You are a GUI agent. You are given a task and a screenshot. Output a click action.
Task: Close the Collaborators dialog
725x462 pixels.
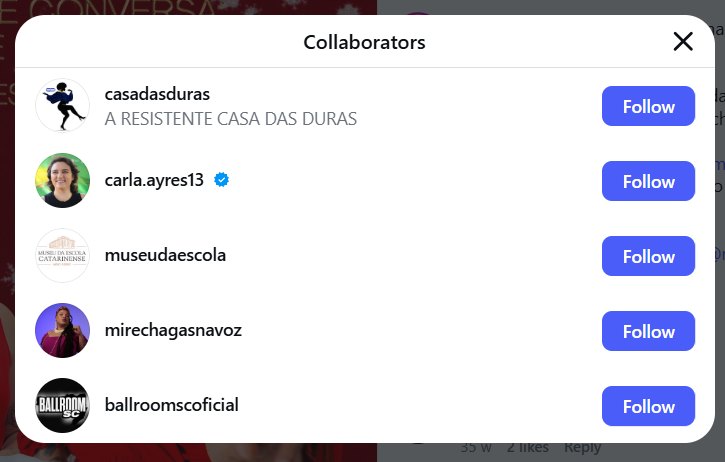[x=683, y=42]
